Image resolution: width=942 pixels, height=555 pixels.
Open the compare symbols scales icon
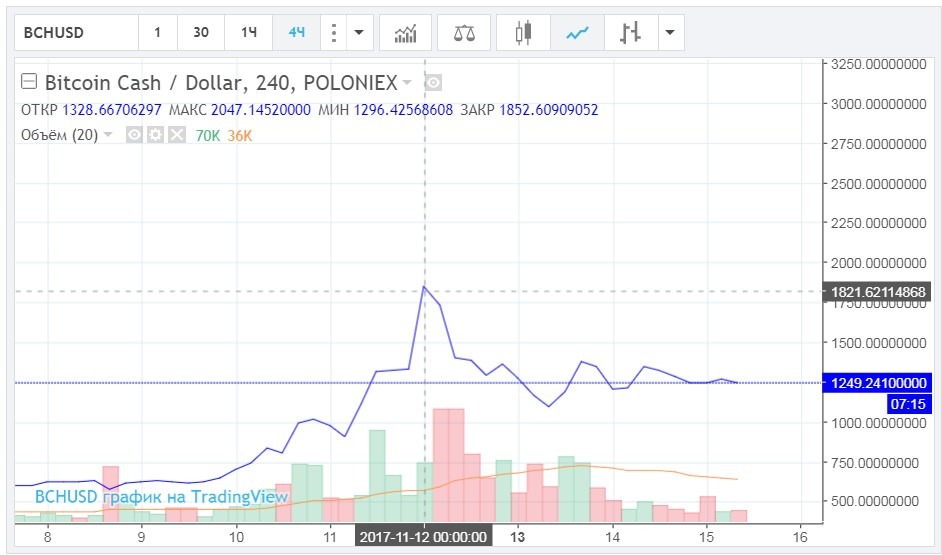464,32
